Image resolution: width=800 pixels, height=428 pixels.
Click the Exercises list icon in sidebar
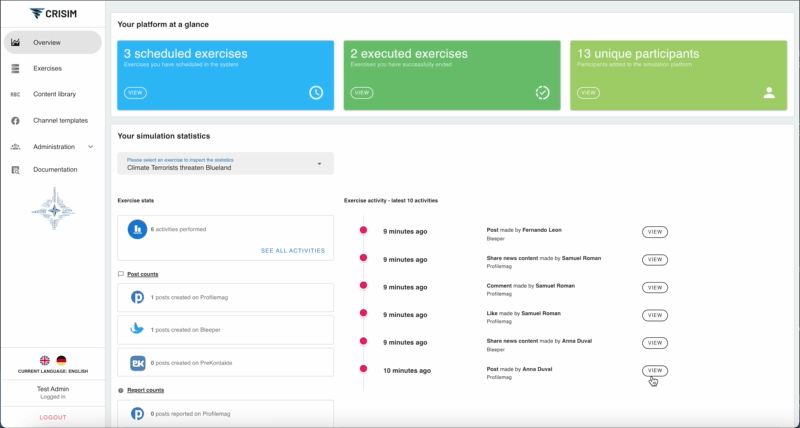coord(15,68)
